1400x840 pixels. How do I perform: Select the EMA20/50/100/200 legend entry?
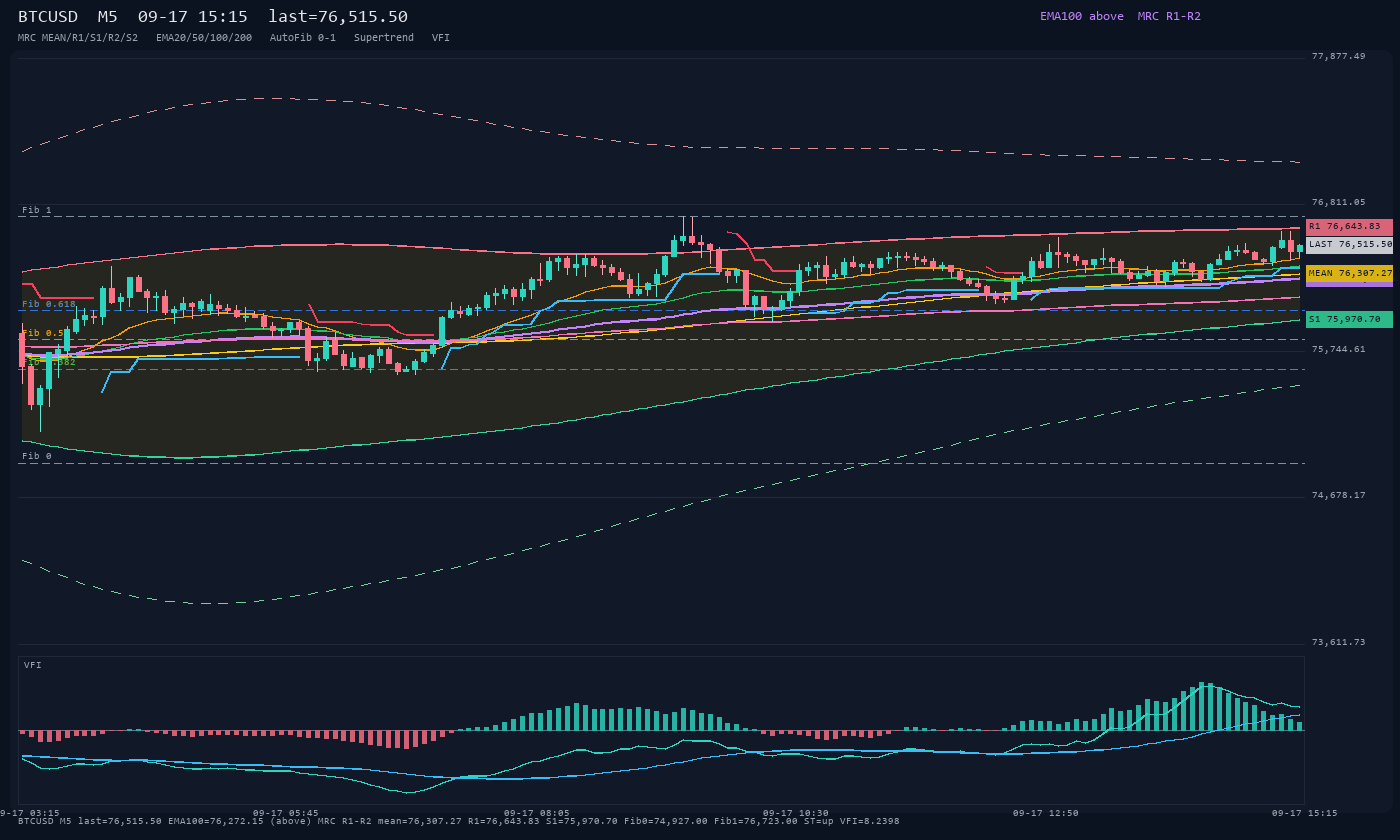point(204,38)
